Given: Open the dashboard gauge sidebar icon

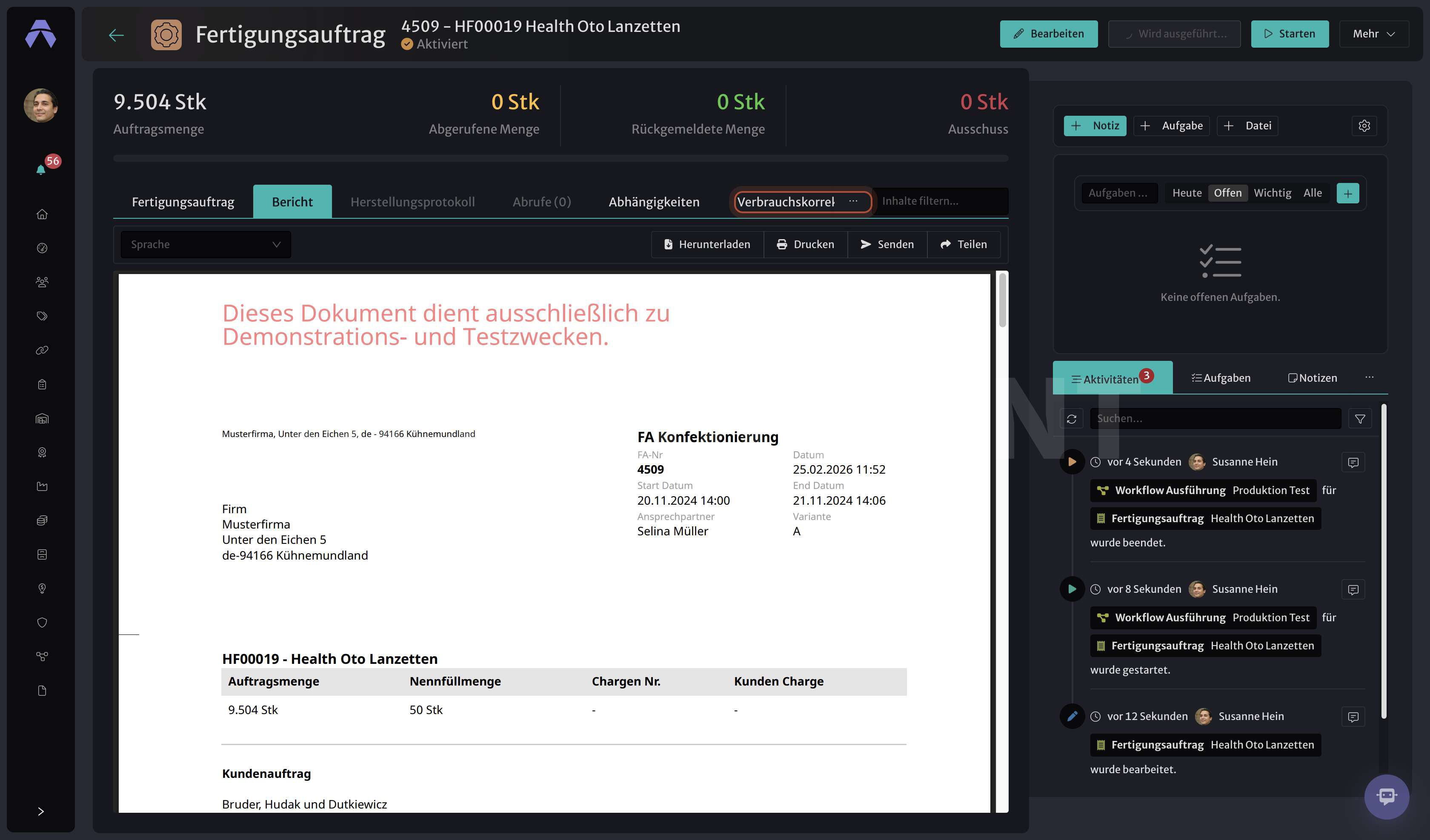Looking at the screenshot, I should (42, 248).
